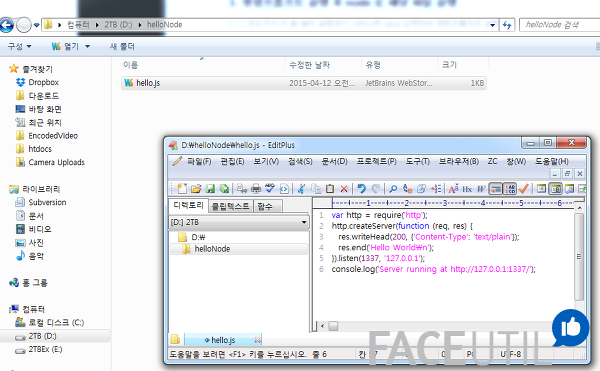This screenshot has width=600, height=371.
Task: Undo the last edit in EditPlus
Action: click(x=361, y=189)
